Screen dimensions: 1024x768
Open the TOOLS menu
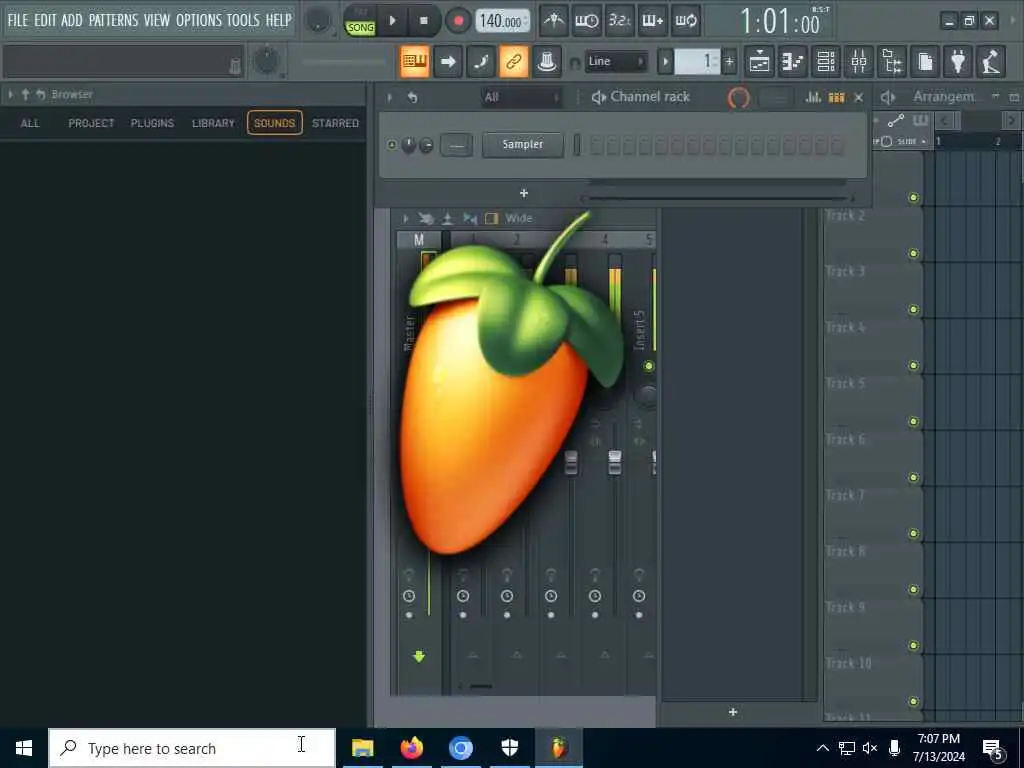(x=243, y=20)
